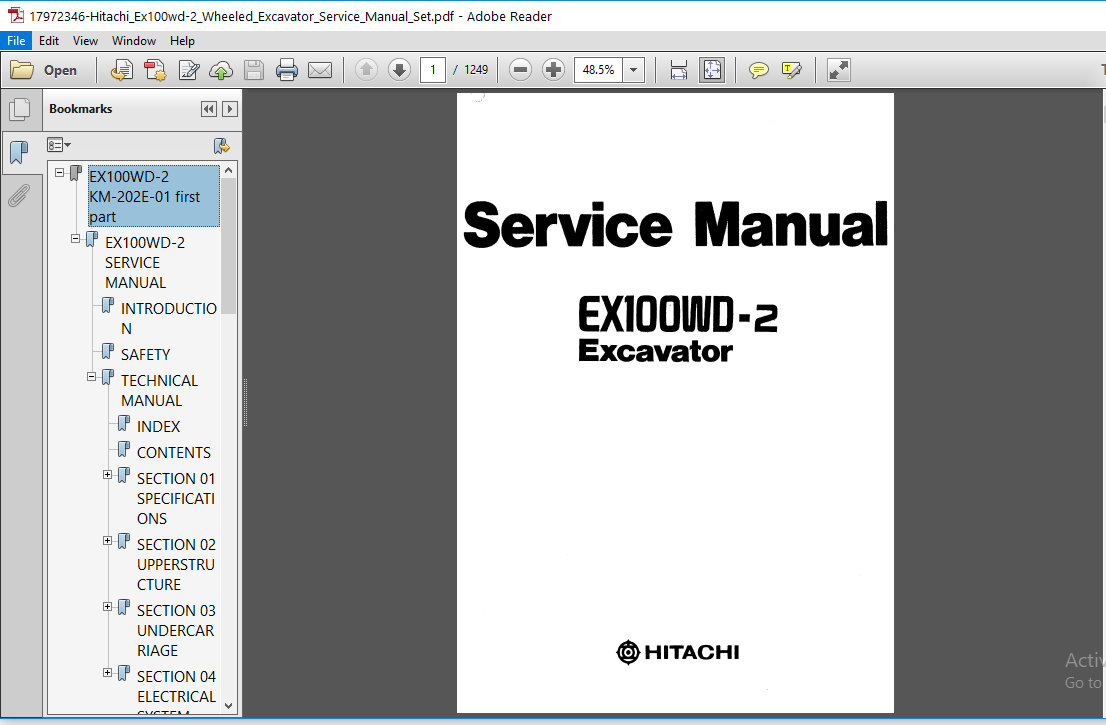The image size is (1106, 725).
Task: Open the bookmarks options menu
Action: point(59,145)
